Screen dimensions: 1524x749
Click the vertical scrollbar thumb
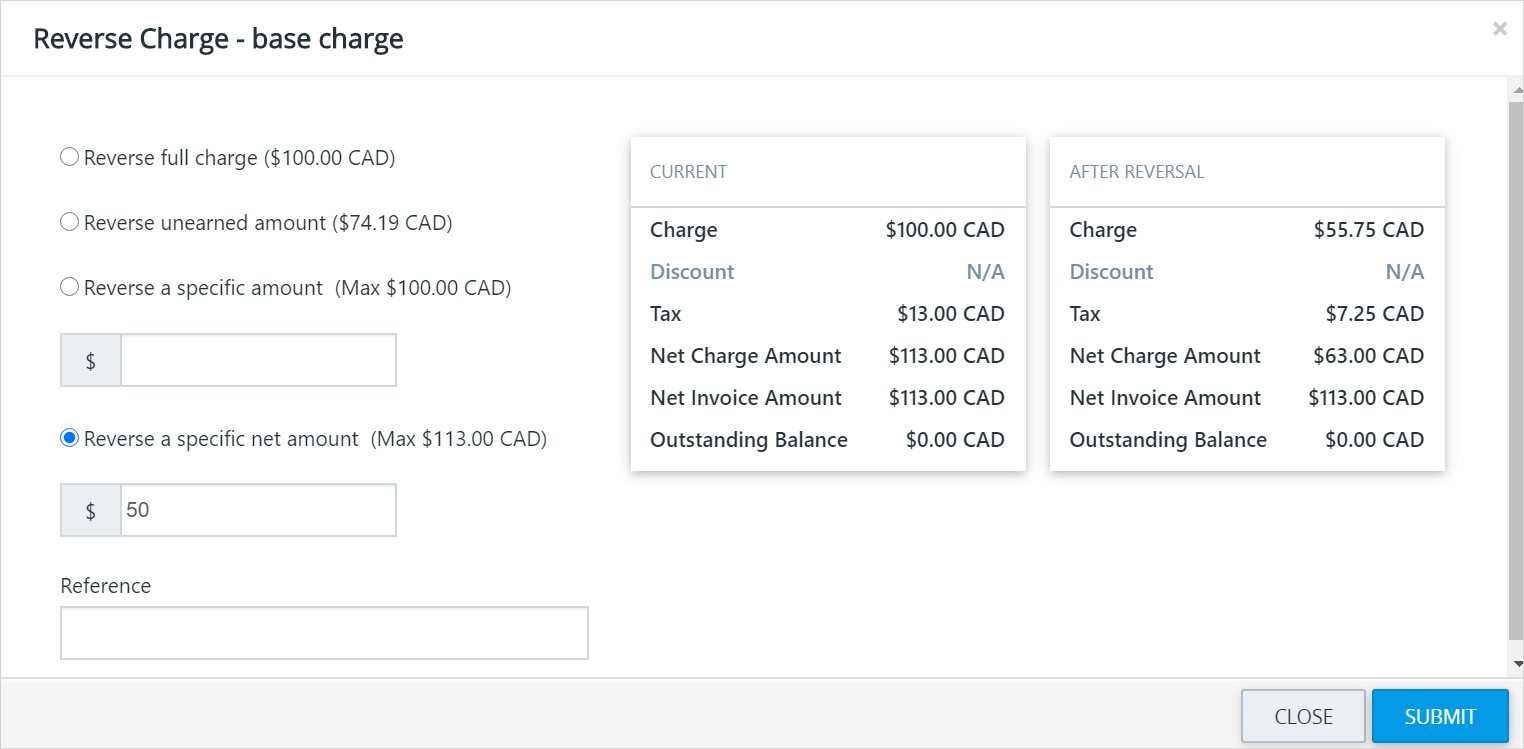pos(1516,370)
